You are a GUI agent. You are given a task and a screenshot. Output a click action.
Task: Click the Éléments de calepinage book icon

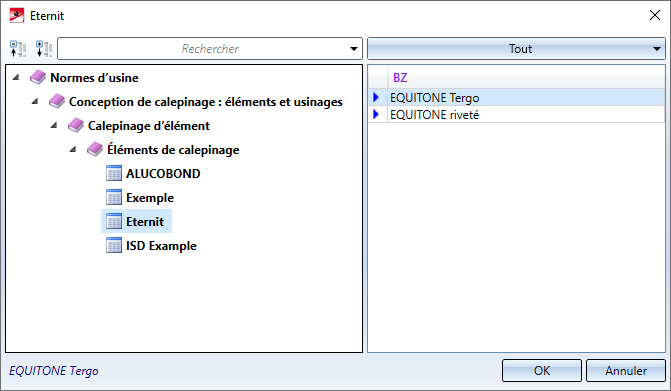tap(95, 149)
